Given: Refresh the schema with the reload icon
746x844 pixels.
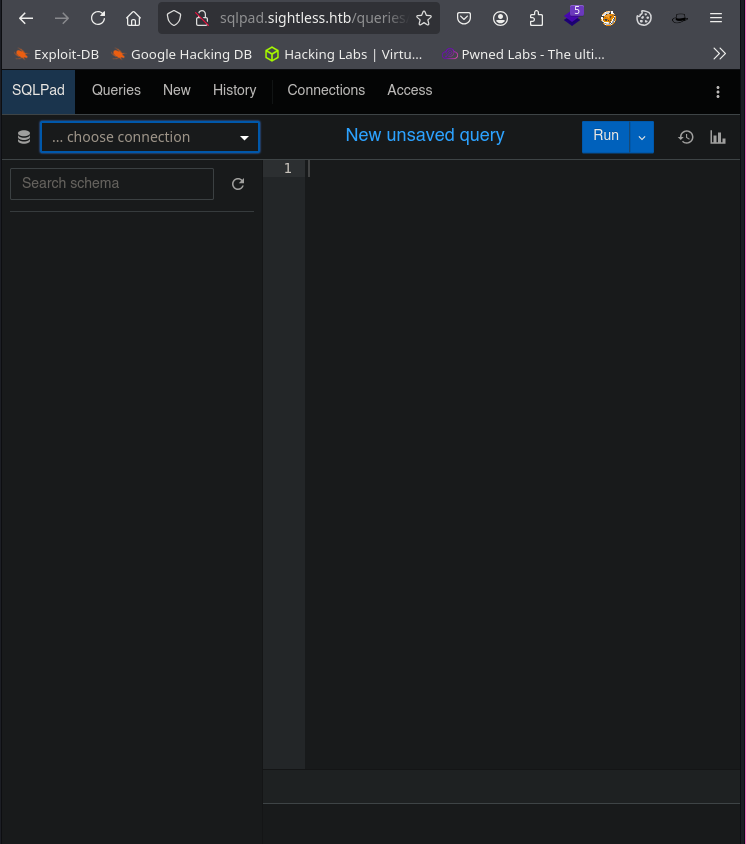Looking at the screenshot, I should pyautogui.click(x=238, y=184).
